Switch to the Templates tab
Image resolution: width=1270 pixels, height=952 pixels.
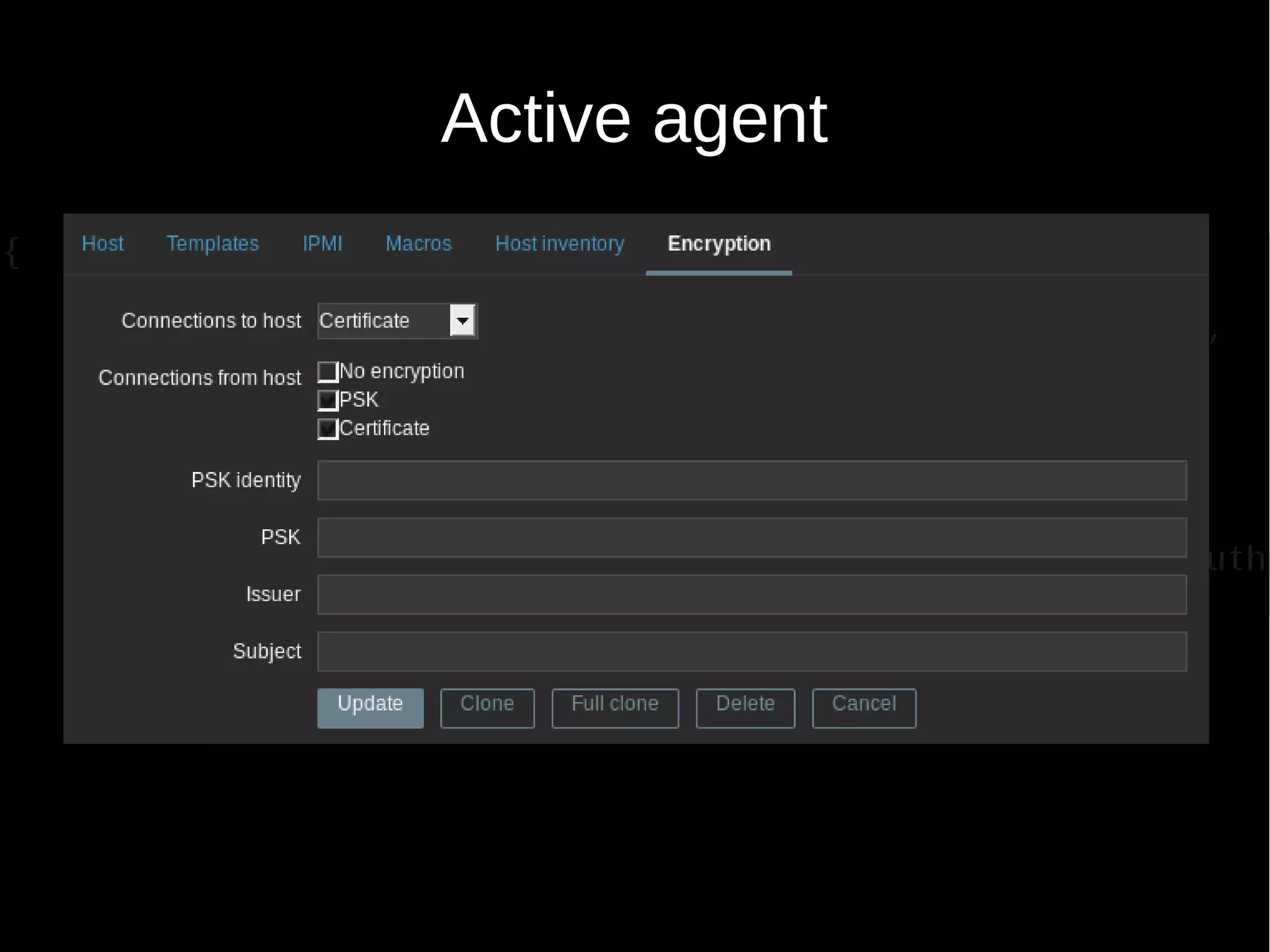212,244
